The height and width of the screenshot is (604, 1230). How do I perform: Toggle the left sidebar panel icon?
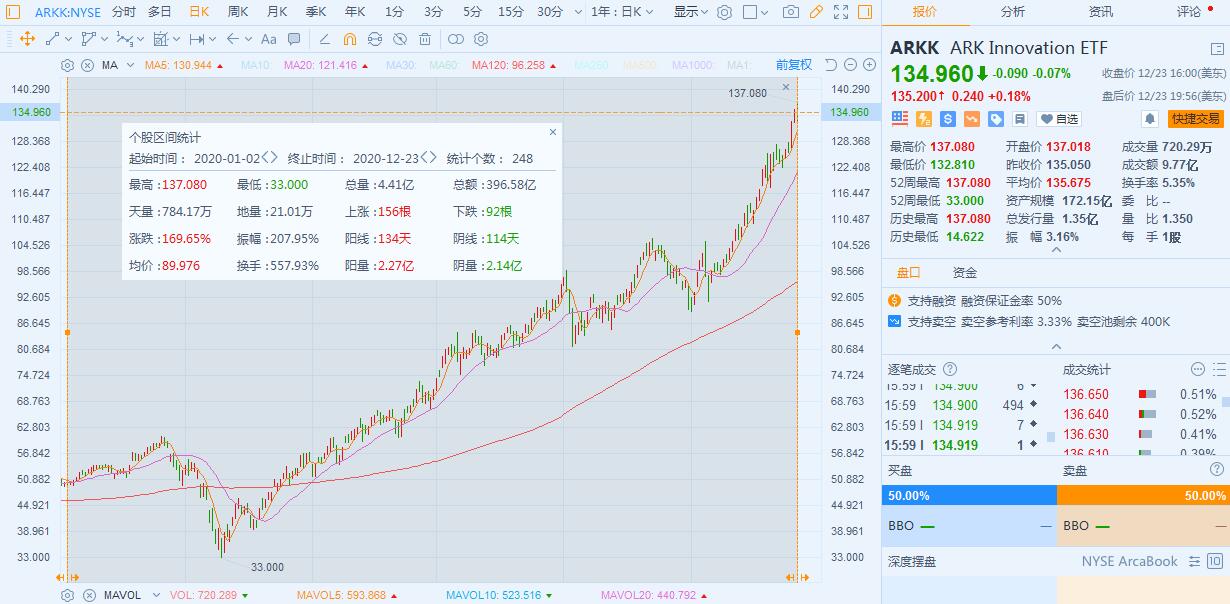point(13,12)
